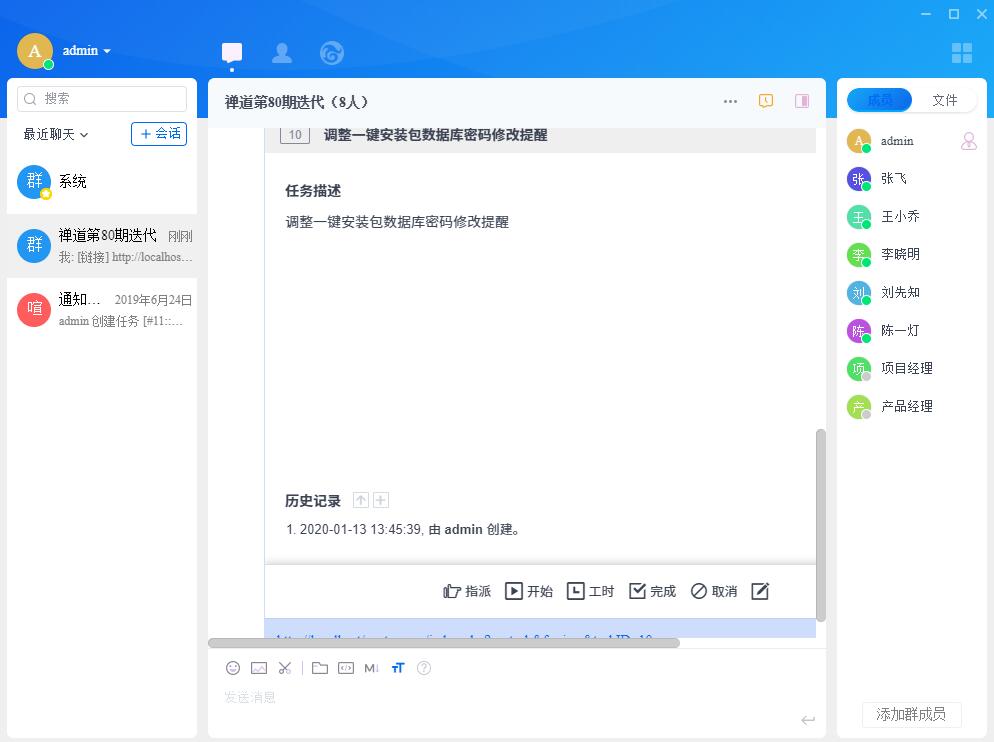The image size is (994, 742).
Task: Click the chat title 禅道第80期迭代（8人）
Action: point(296,102)
